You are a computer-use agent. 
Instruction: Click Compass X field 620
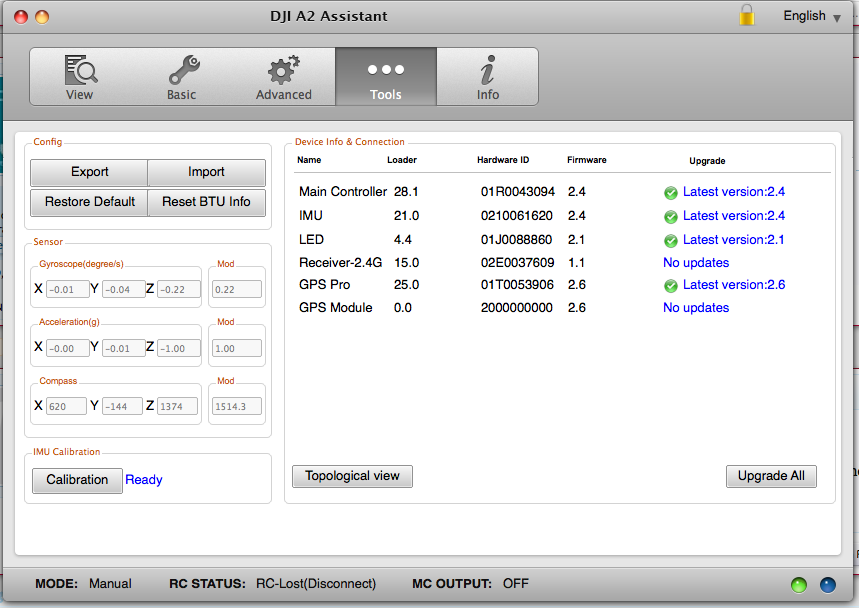point(66,406)
